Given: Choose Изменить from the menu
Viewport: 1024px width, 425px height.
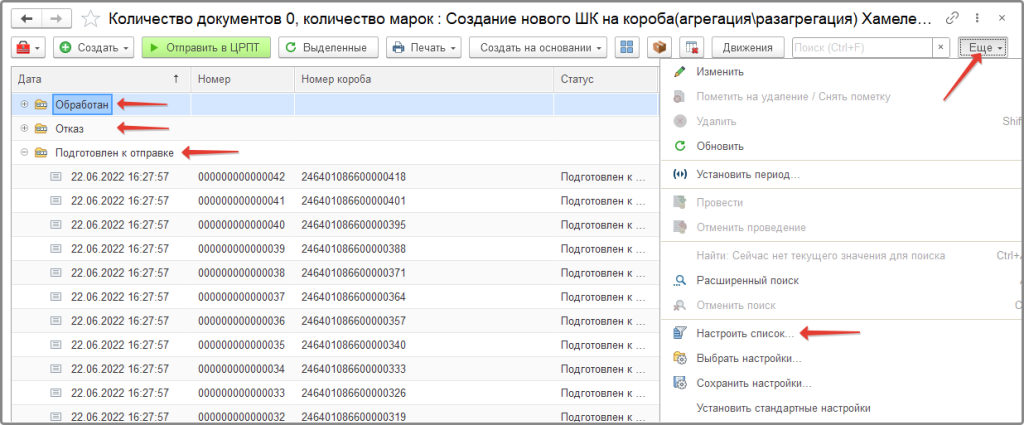Looking at the screenshot, I should pyautogui.click(x=720, y=71).
